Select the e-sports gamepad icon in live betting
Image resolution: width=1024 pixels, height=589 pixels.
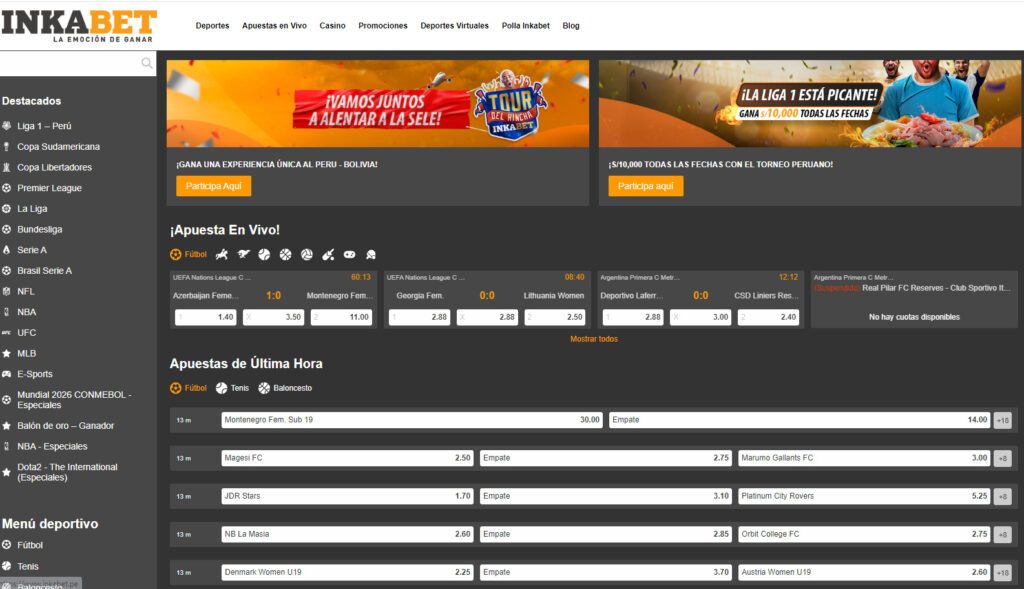coord(349,255)
